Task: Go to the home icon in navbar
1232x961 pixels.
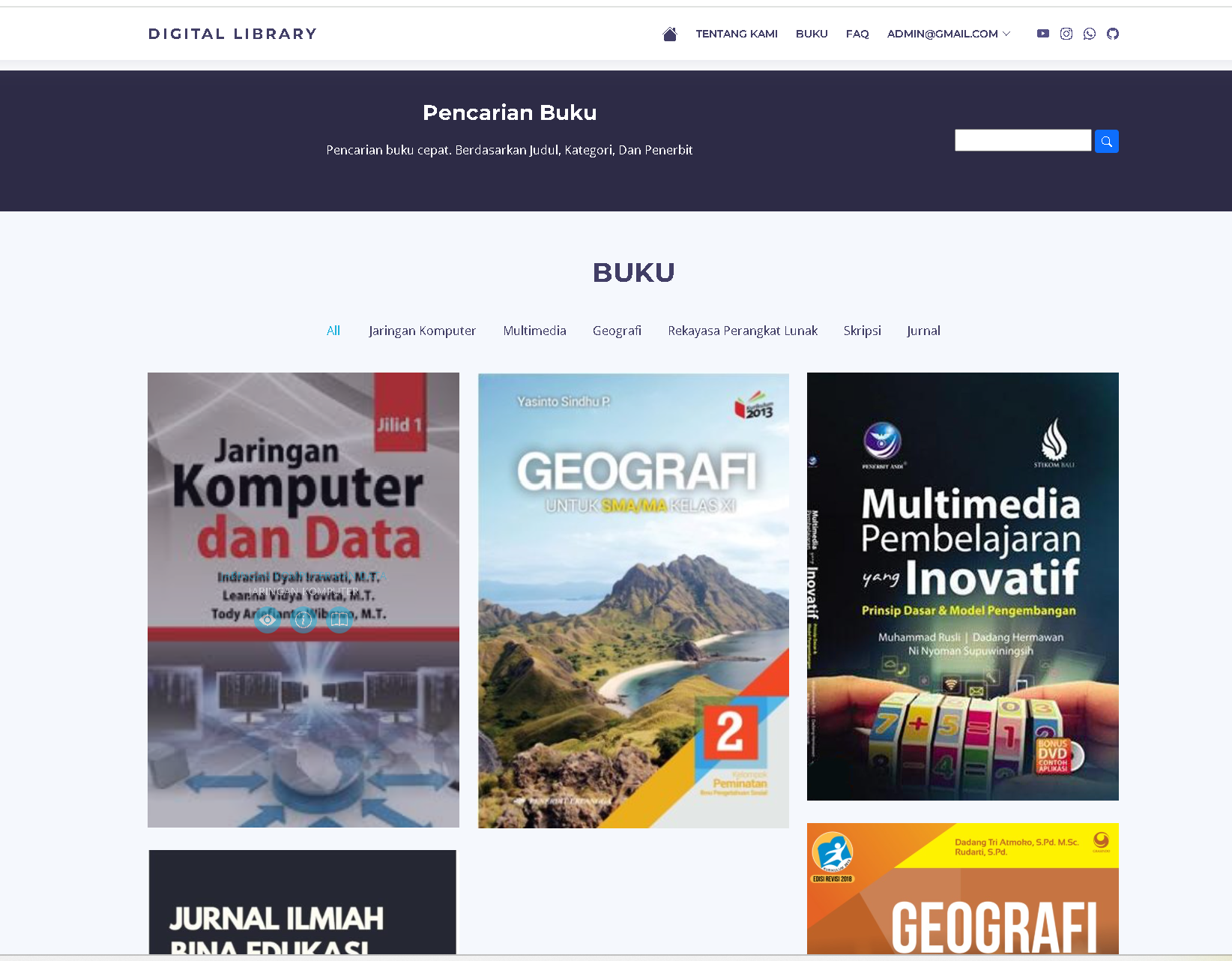Action: 670,34
